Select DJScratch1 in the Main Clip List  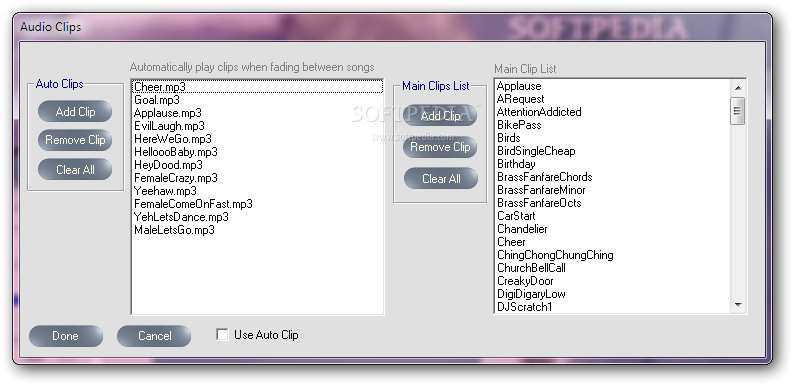[613, 307]
